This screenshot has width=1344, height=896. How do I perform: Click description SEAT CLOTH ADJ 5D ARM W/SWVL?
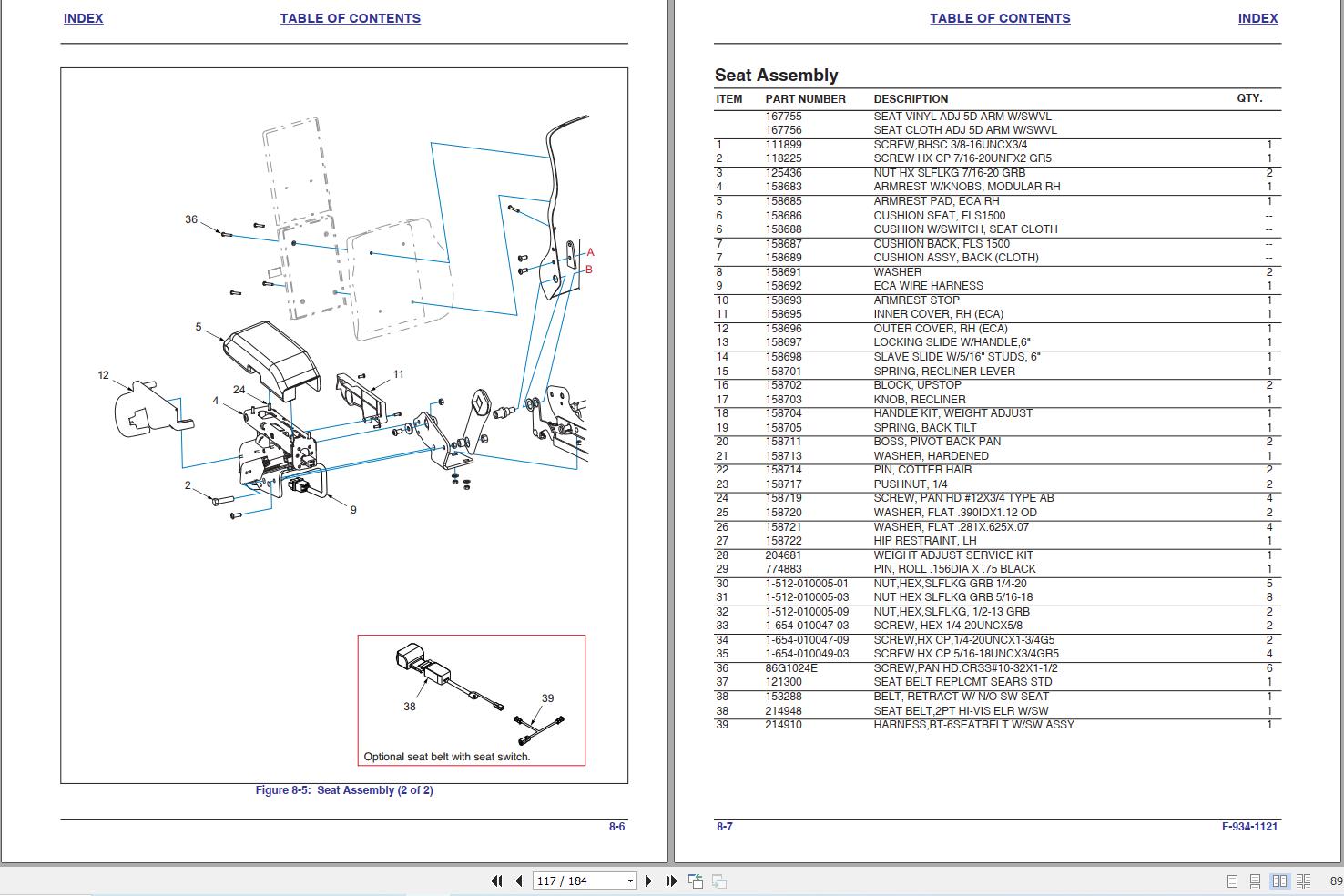click(965, 130)
